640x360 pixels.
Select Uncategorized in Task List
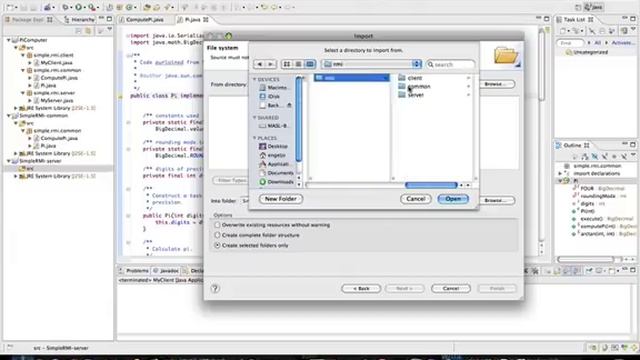point(587,52)
